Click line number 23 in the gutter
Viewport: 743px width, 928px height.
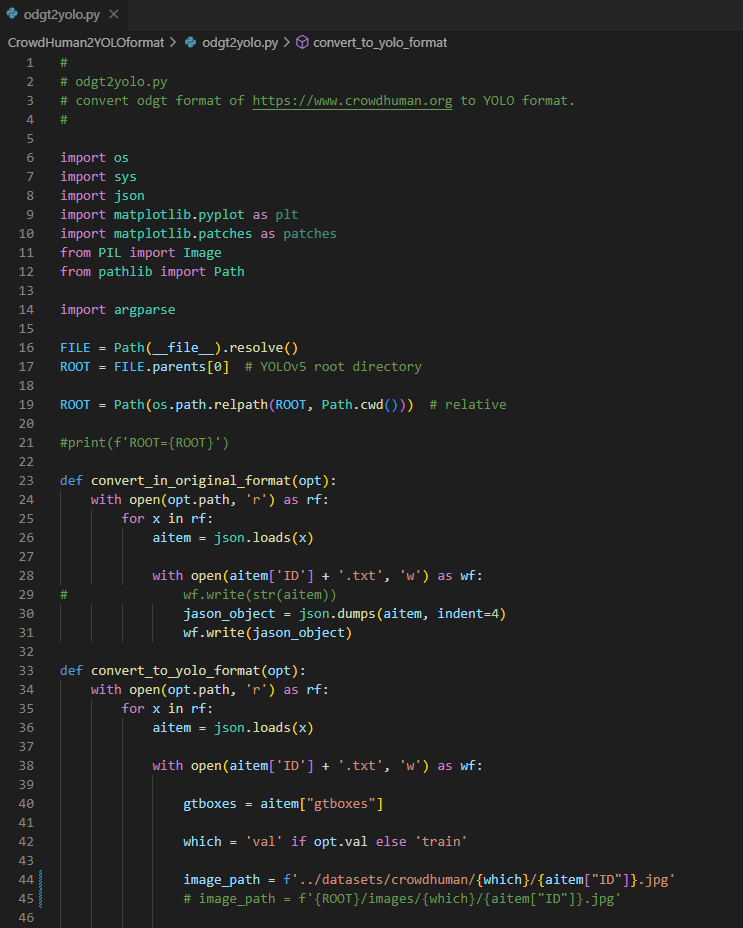tap(26, 481)
